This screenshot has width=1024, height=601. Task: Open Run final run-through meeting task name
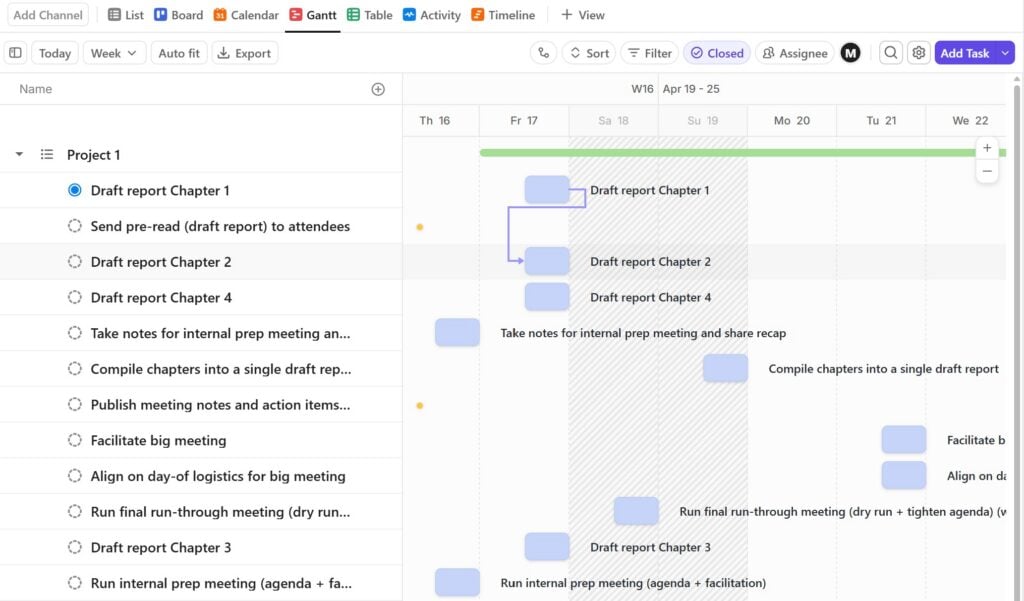tap(220, 512)
